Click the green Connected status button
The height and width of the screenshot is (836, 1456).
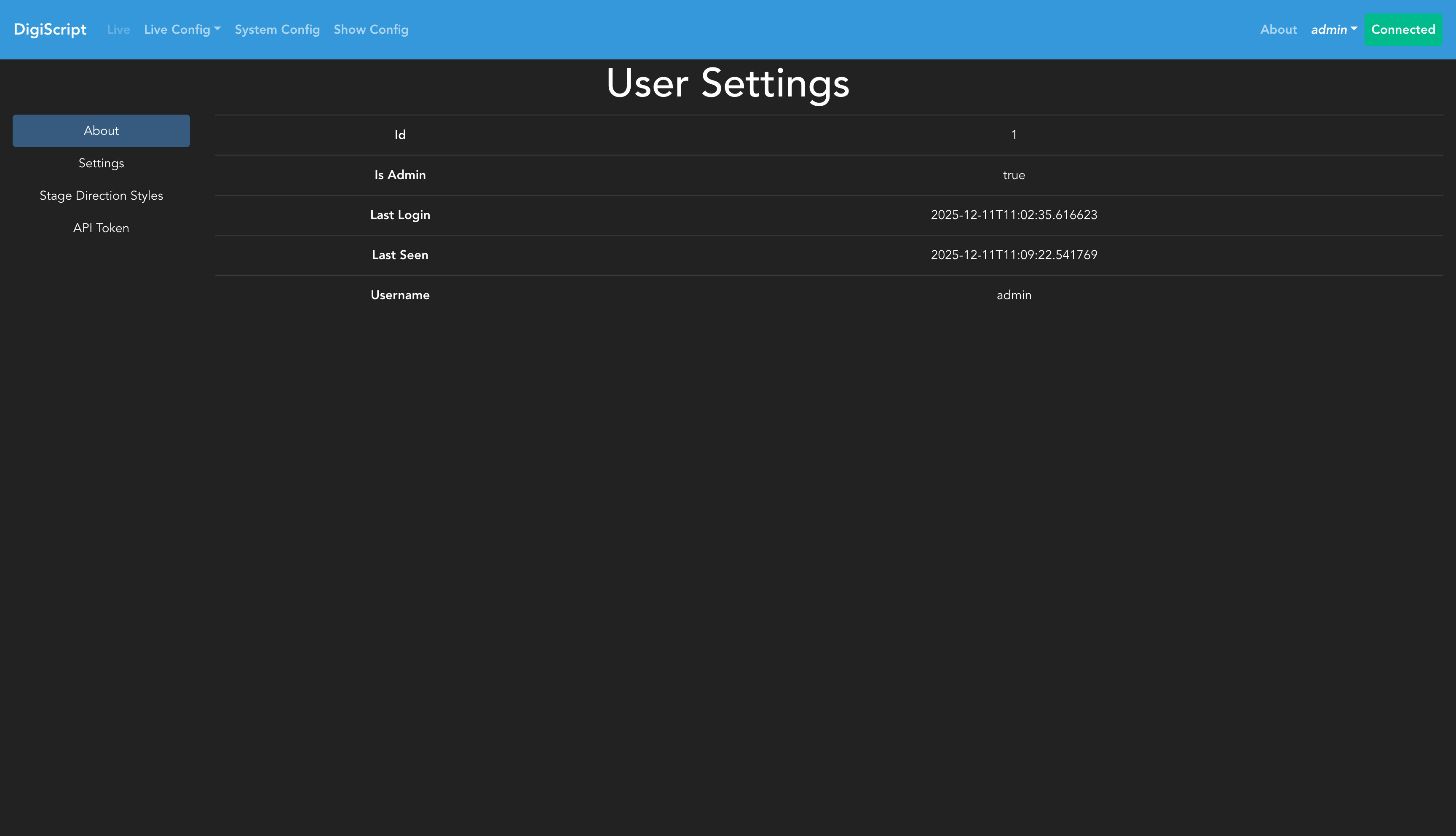[x=1402, y=29]
